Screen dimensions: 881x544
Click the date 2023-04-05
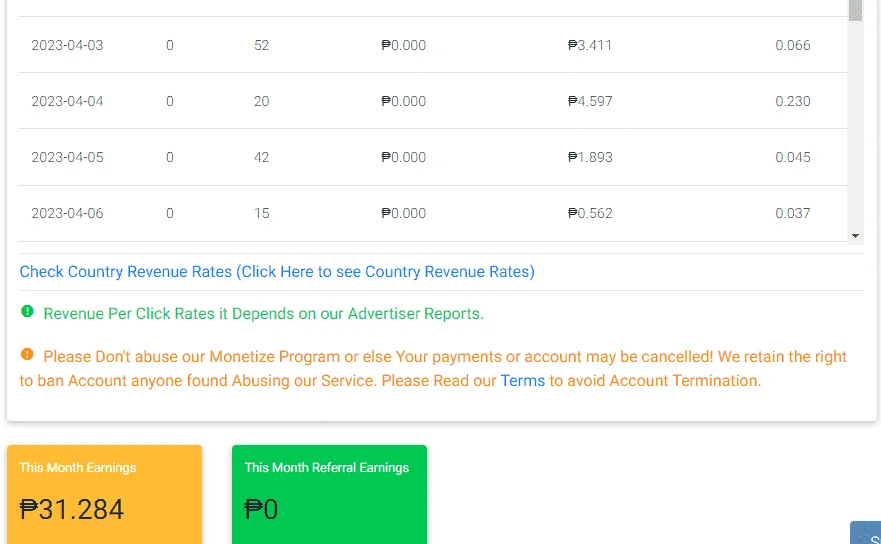(67, 157)
